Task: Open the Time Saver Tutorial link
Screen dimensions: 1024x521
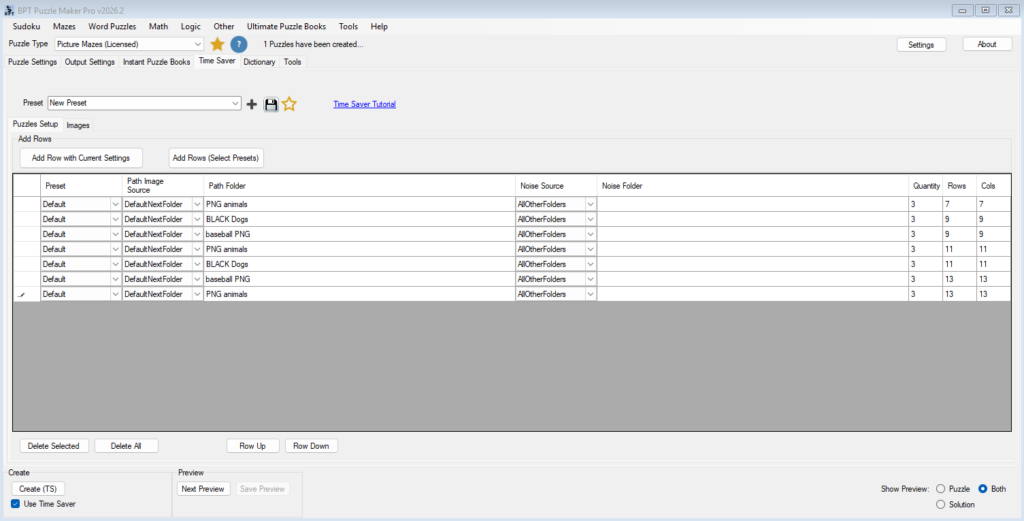Action: (x=364, y=104)
